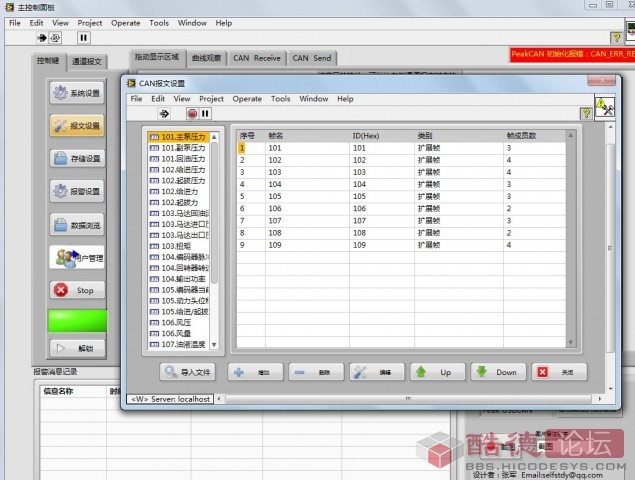Switch to the CAN Receive tab
The image size is (635, 480).
(257, 58)
